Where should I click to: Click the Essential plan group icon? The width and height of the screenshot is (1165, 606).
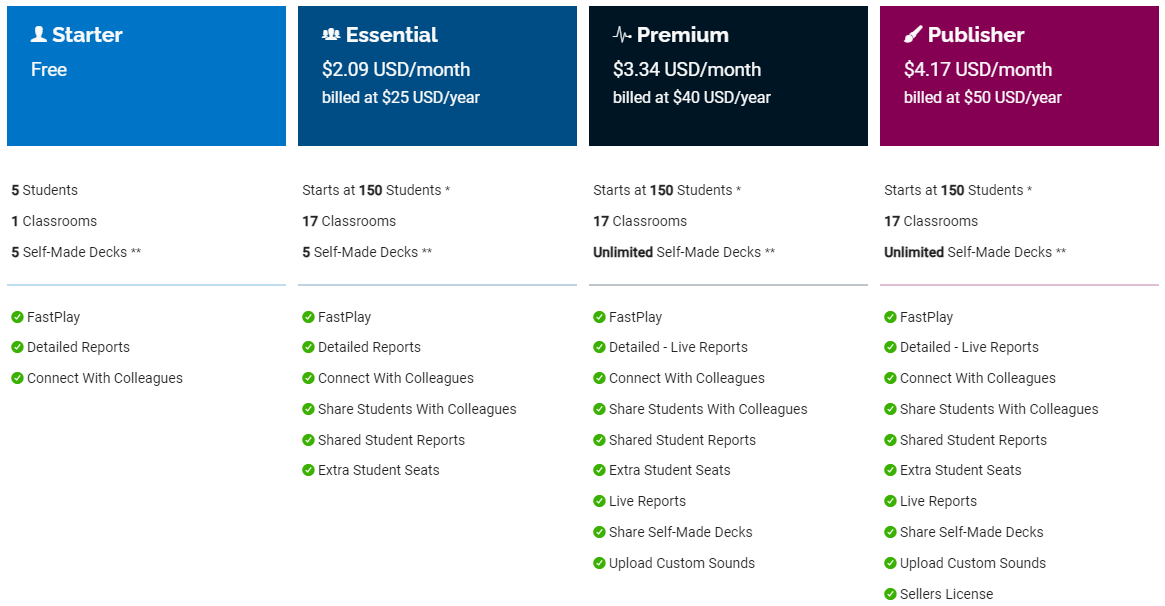point(331,34)
